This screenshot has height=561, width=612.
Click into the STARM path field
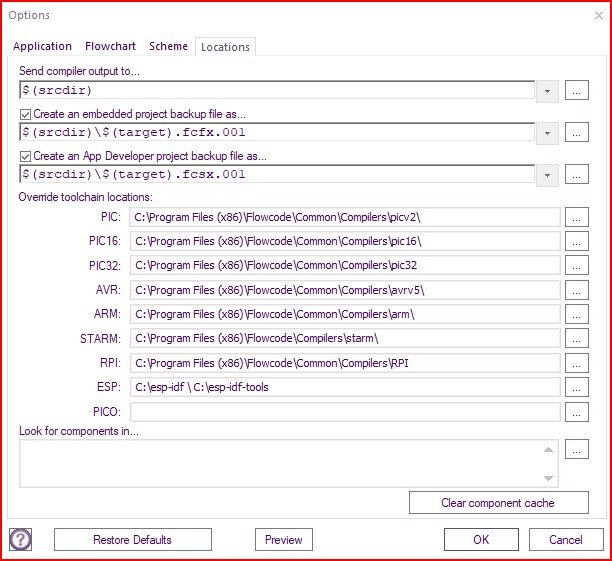click(343, 338)
